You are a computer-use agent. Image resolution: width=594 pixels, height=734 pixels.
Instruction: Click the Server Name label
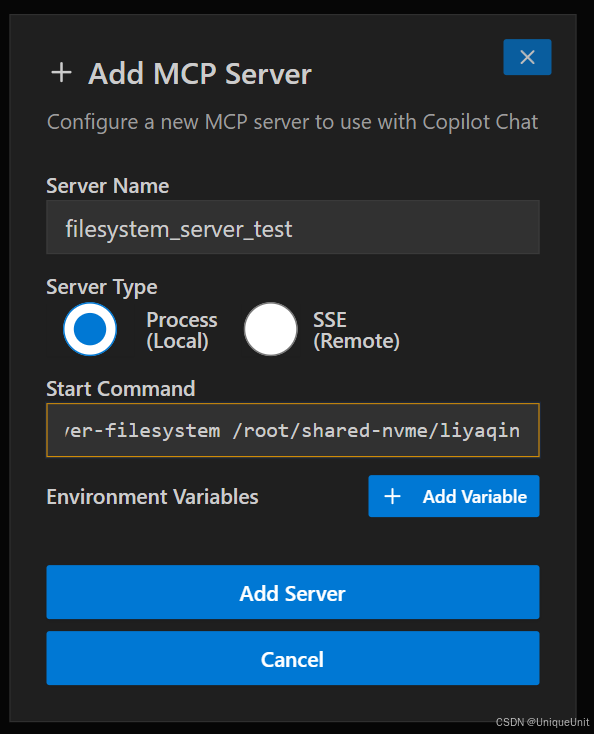pyautogui.click(x=108, y=186)
